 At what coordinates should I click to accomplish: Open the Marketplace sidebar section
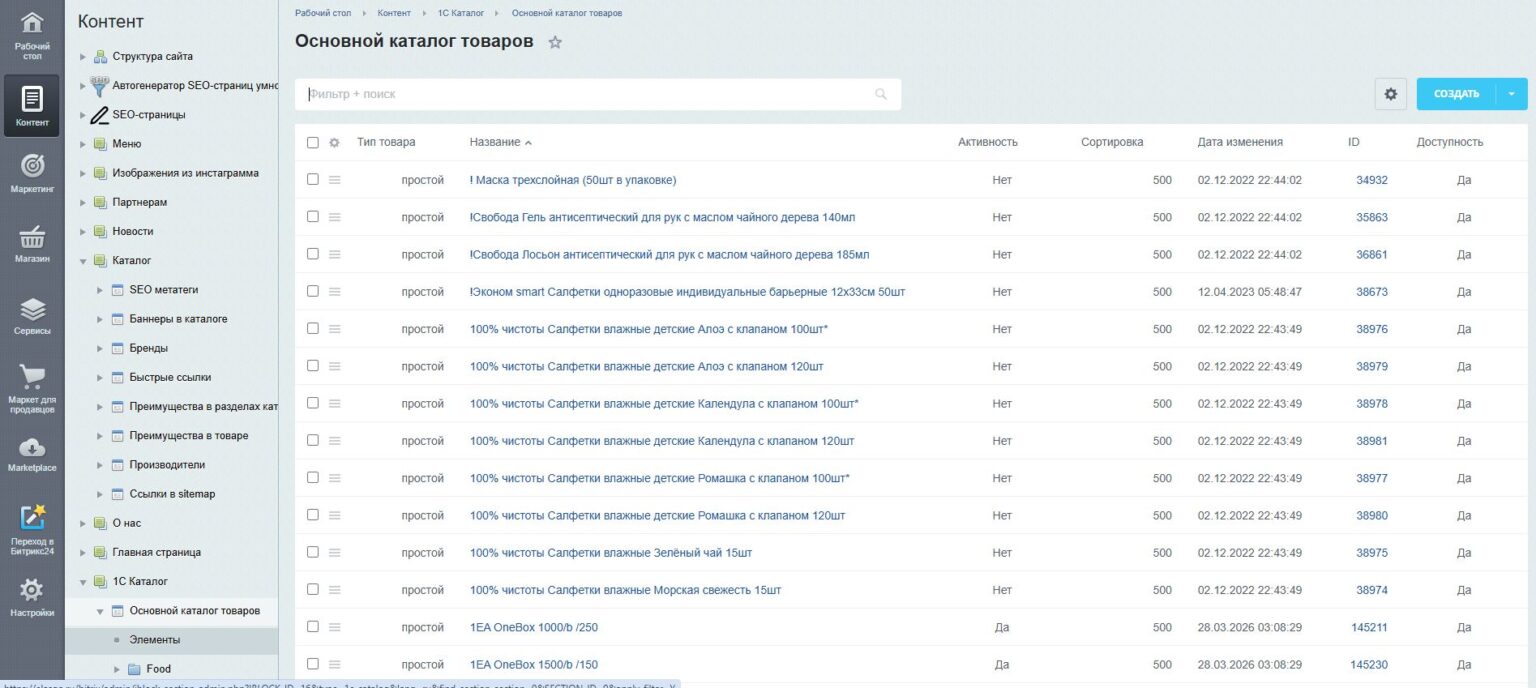click(x=32, y=453)
